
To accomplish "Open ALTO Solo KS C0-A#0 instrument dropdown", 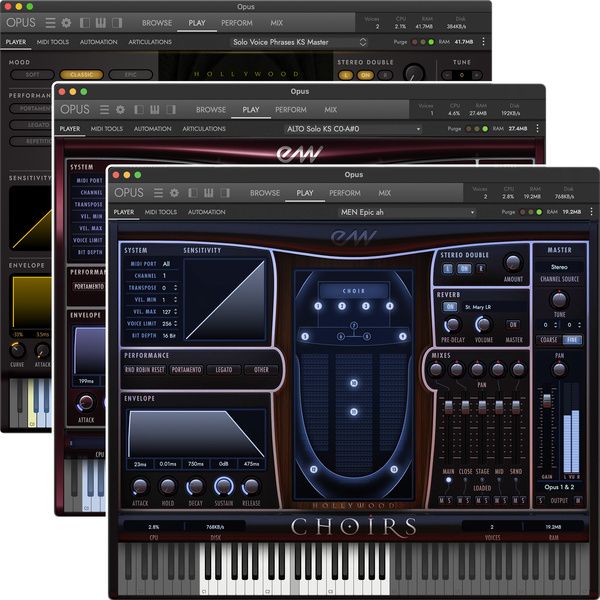I will pos(353,129).
